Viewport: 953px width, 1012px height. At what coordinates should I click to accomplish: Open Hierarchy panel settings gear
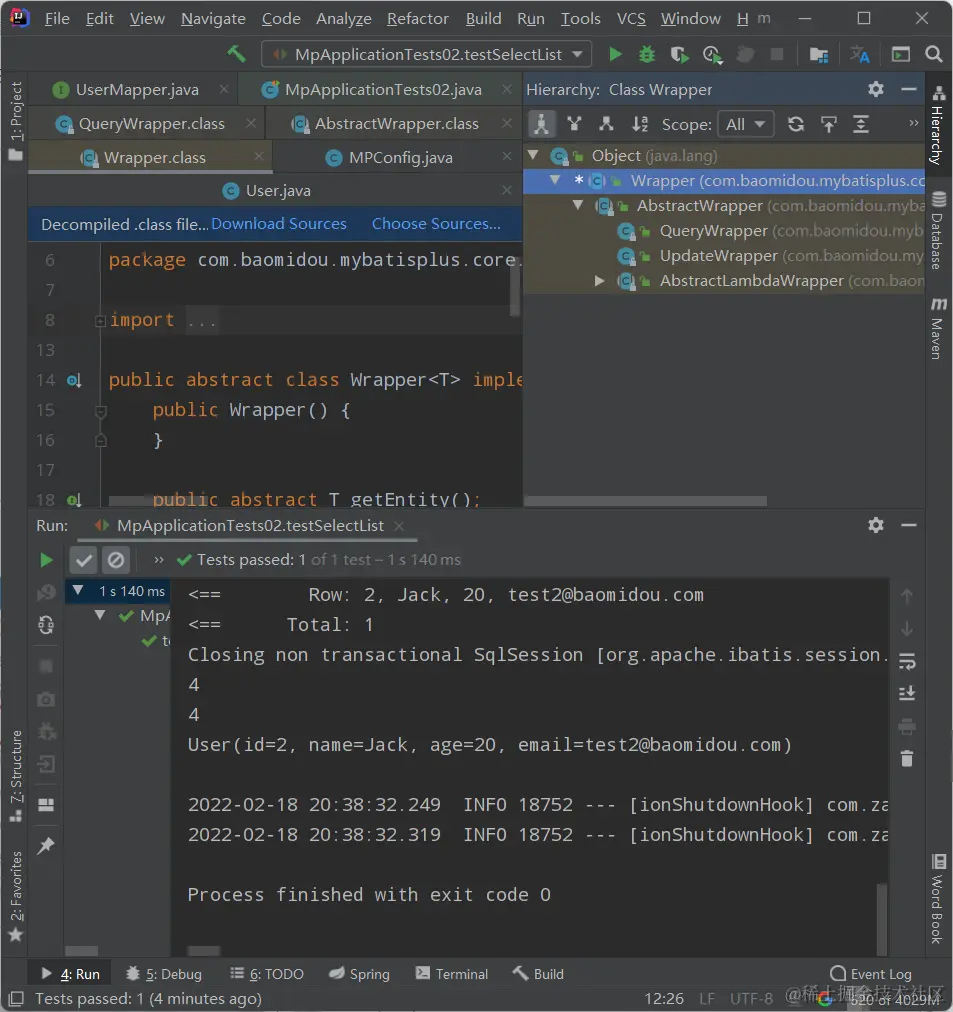[876, 89]
